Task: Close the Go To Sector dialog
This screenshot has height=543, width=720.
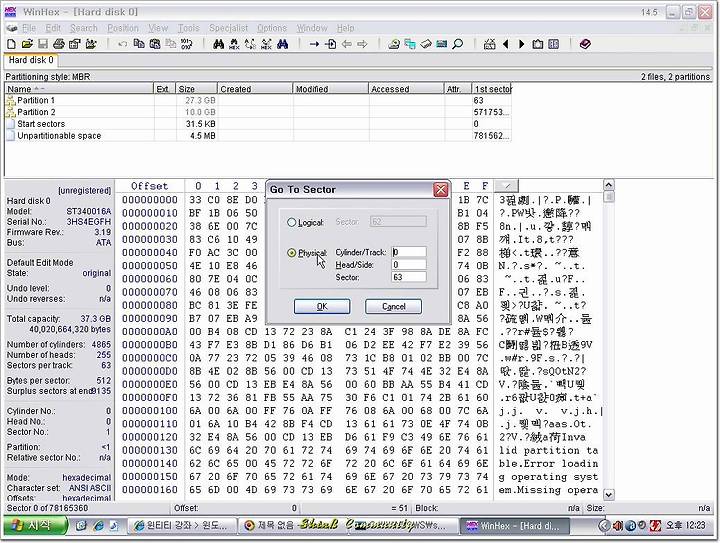Action: 440,189
